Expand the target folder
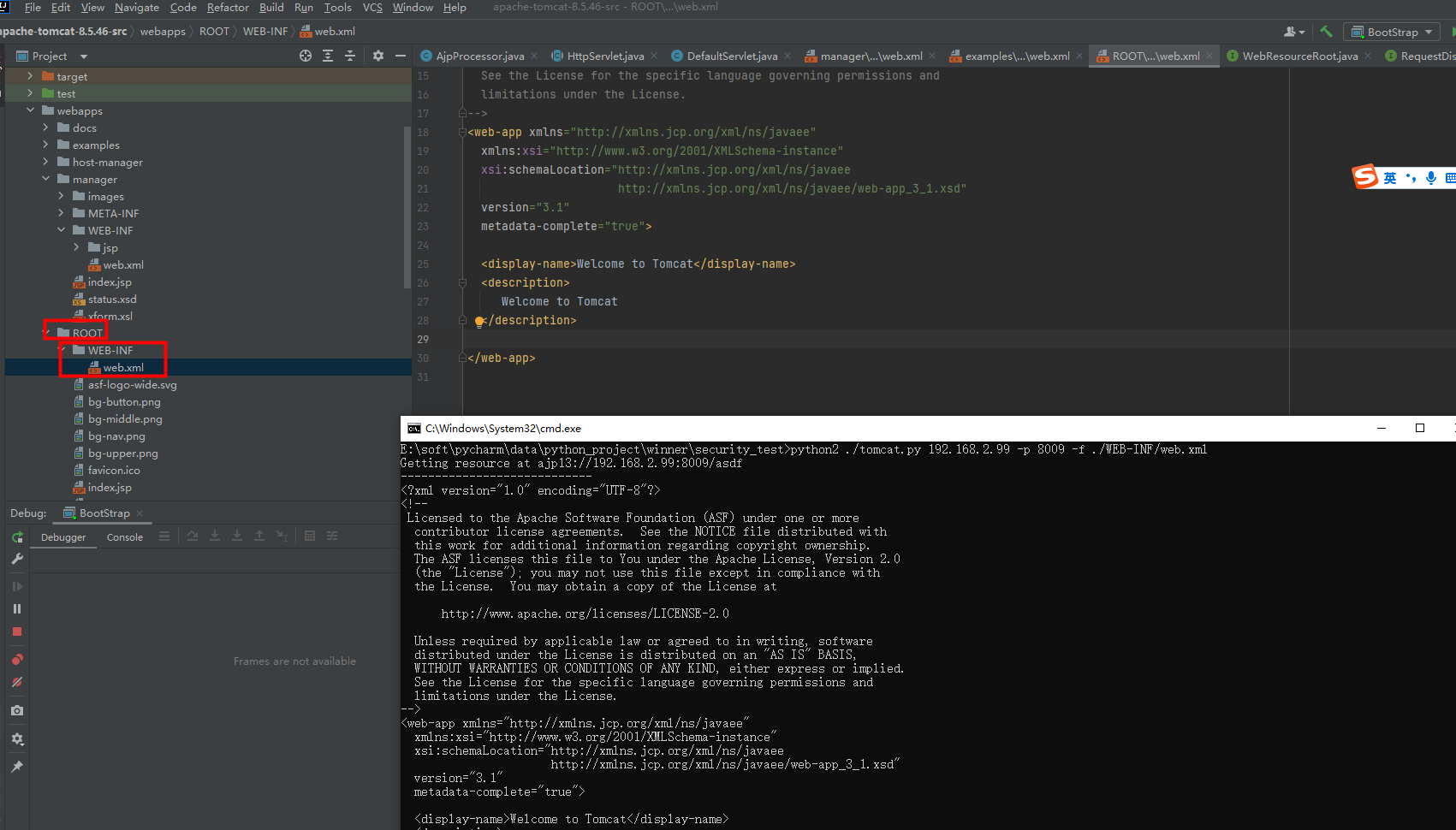This screenshot has width=1456, height=830. point(30,76)
